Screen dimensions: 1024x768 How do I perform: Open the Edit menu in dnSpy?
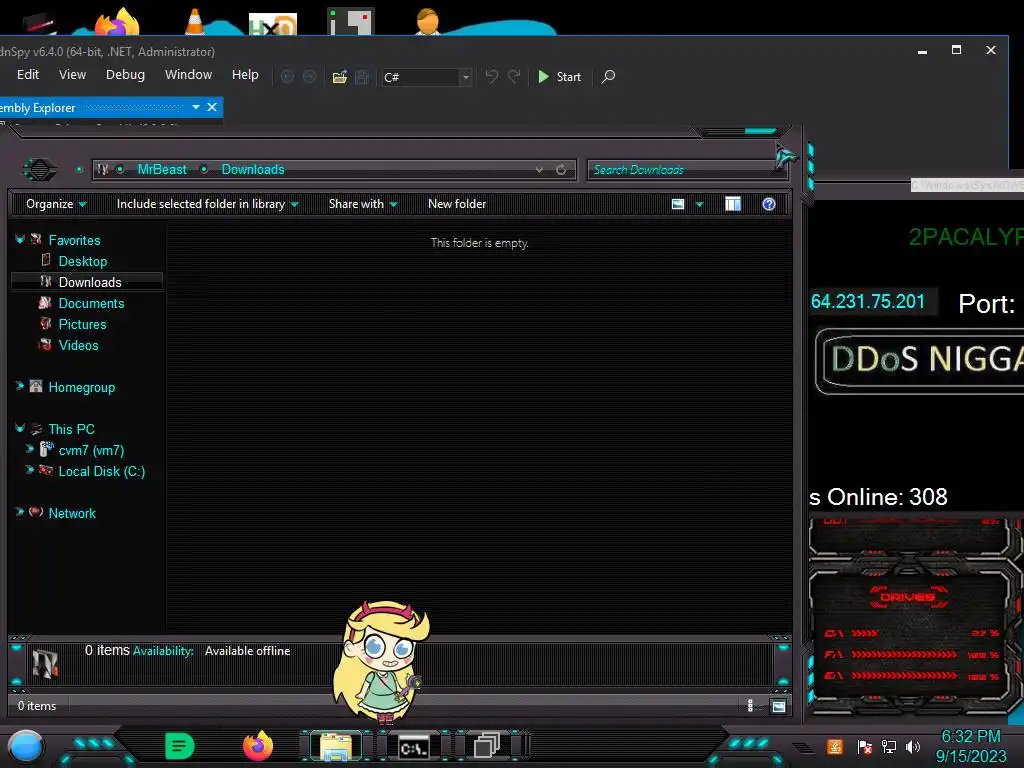[x=27, y=75]
